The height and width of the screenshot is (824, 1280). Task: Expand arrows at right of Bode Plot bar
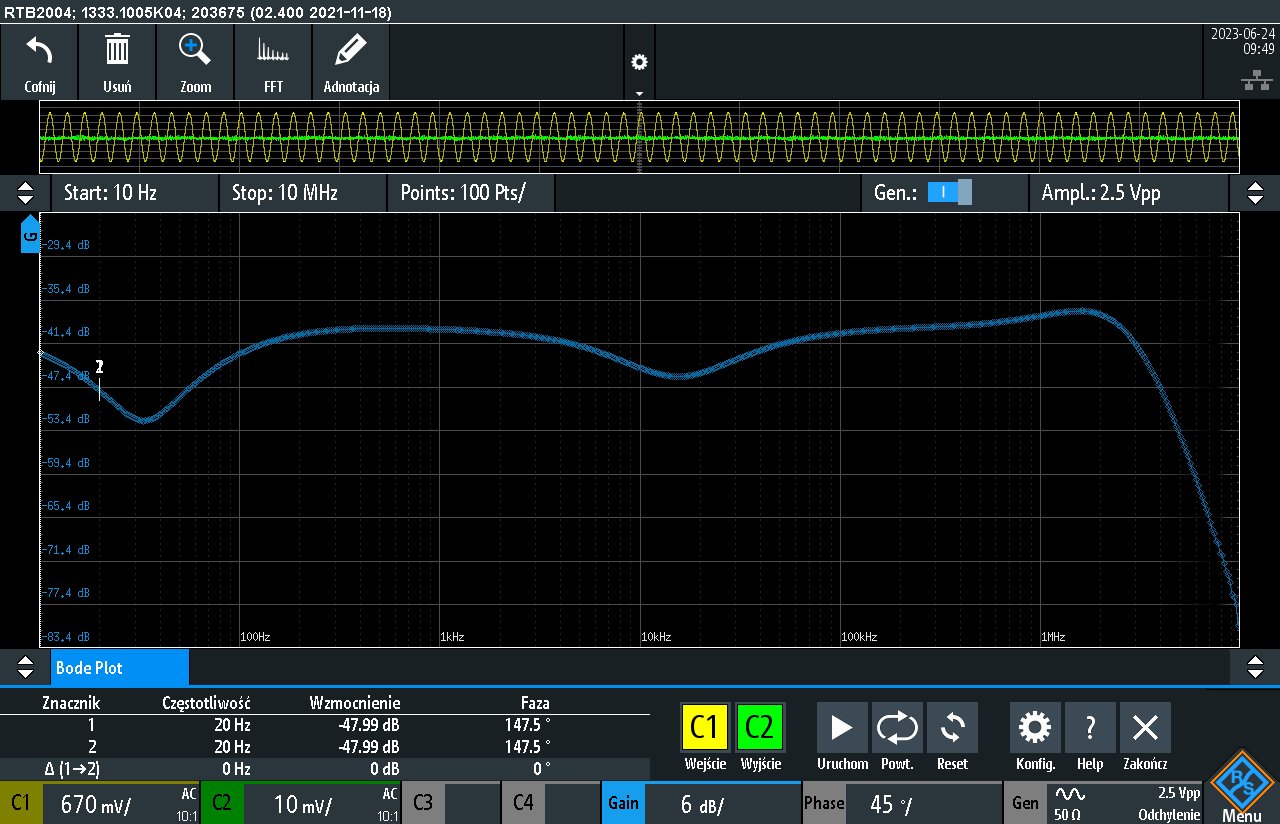point(1254,666)
